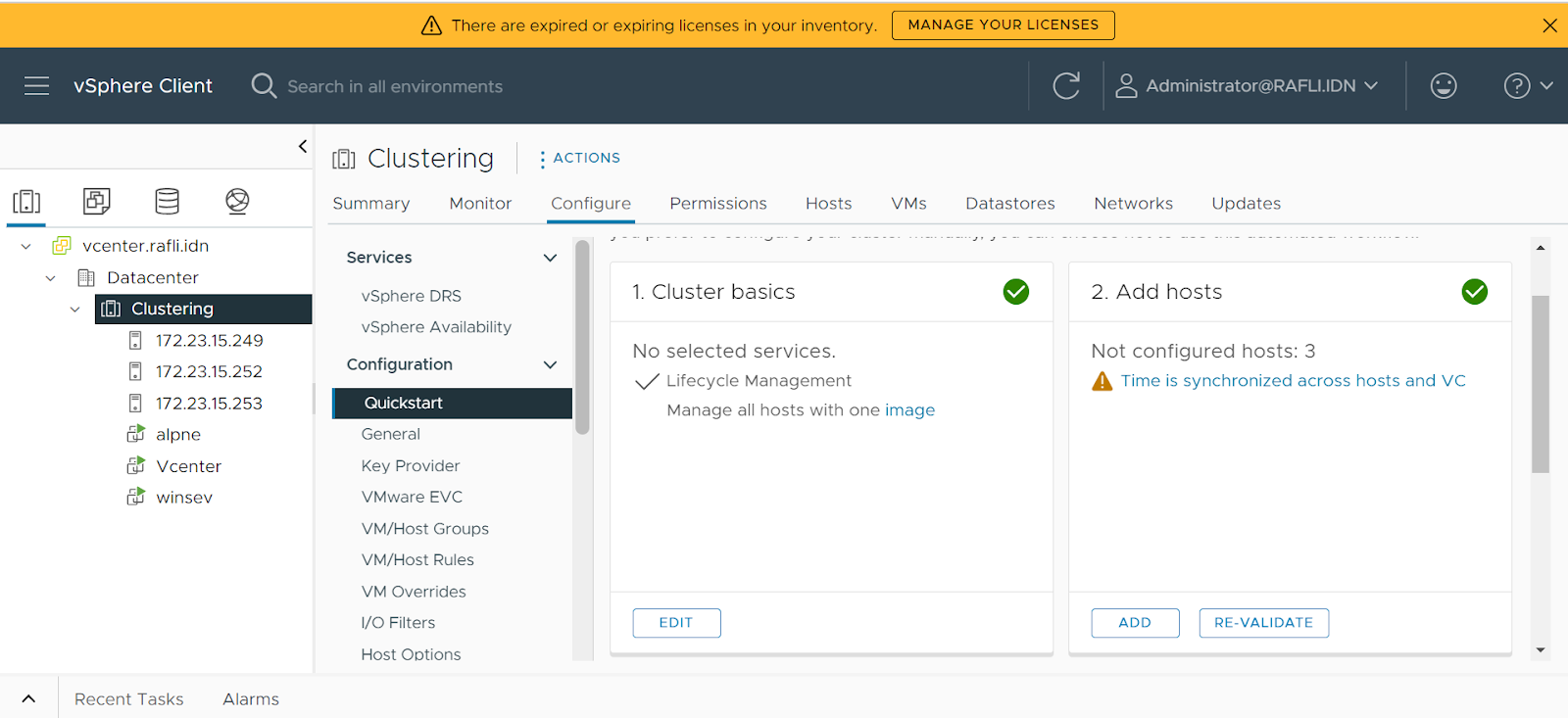The image size is (1568, 718).
Task: Click the Clustering cluster icon in header
Action: coord(344,159)
